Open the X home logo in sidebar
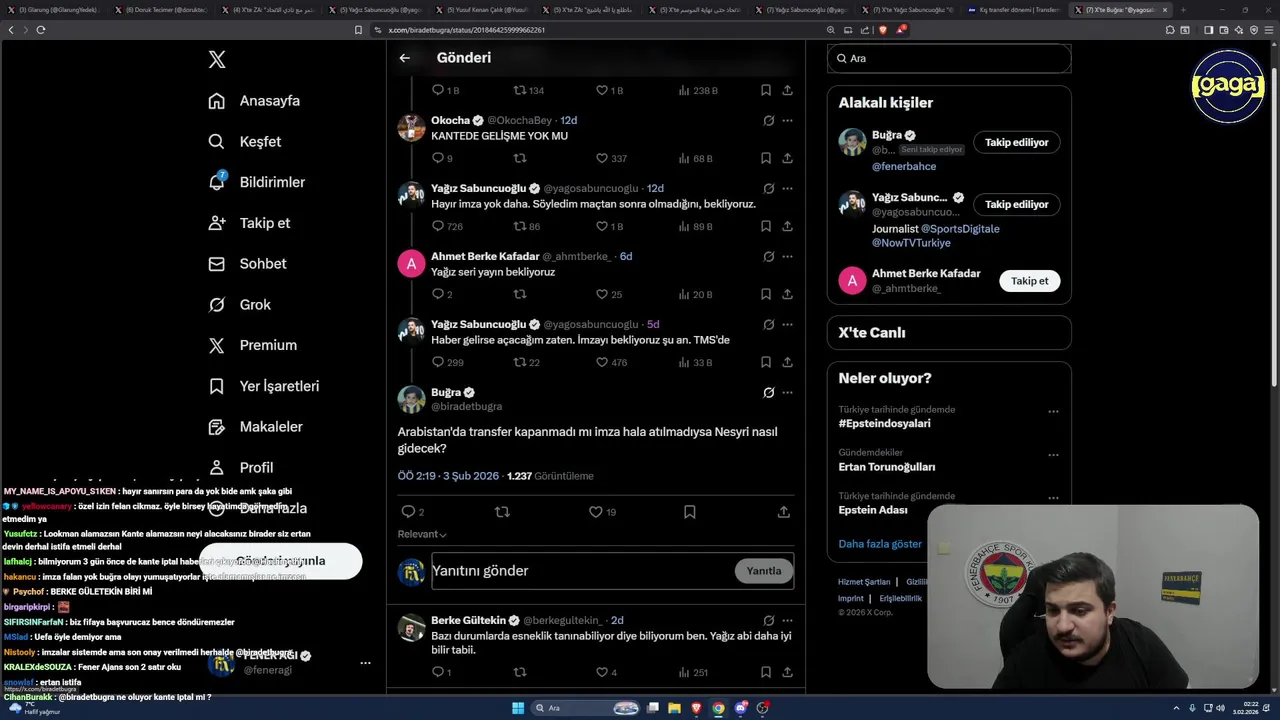1280x720 pixels. (217, 60)
